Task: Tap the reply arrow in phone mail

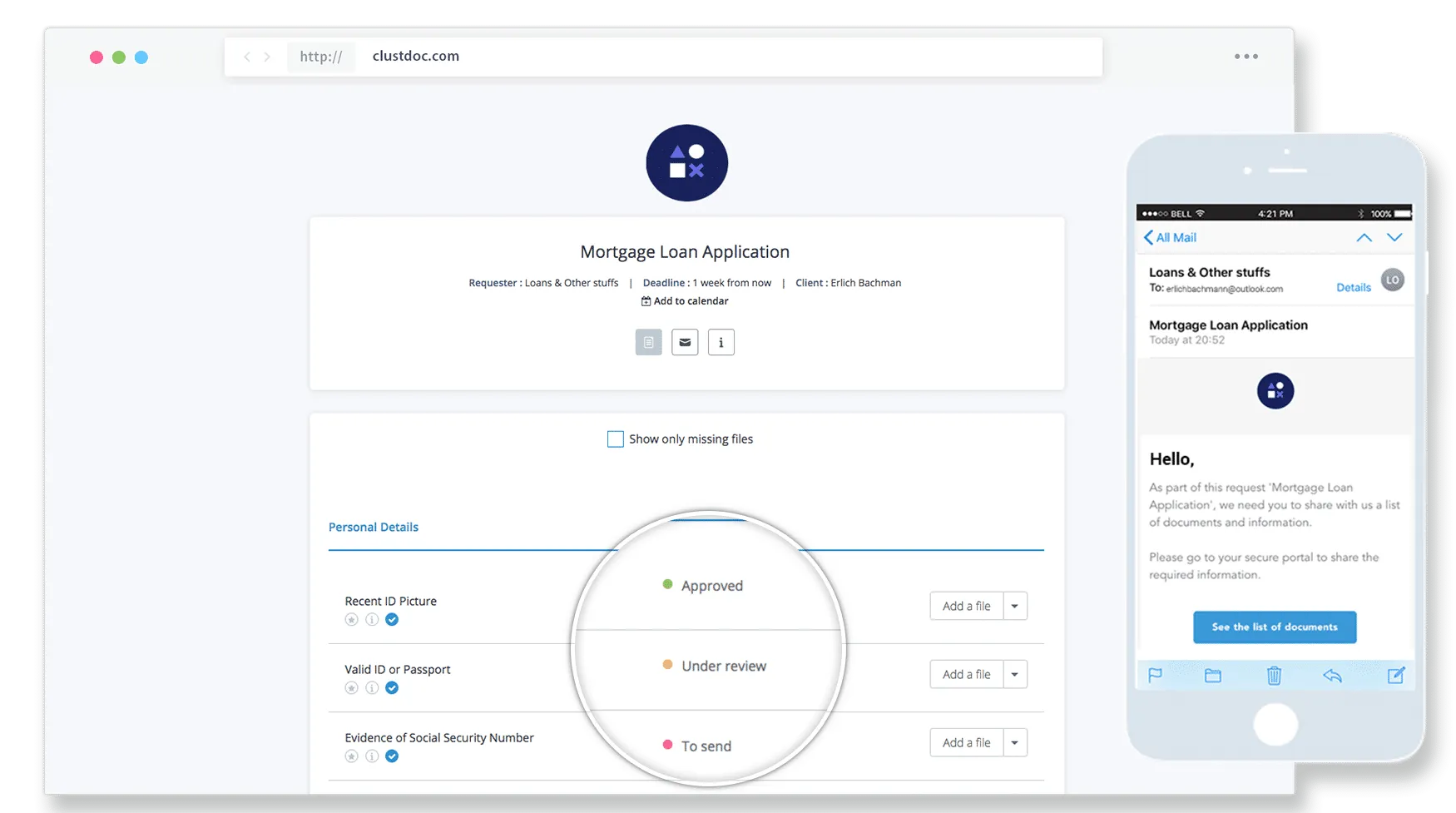Action: (x=1332, y=676)
